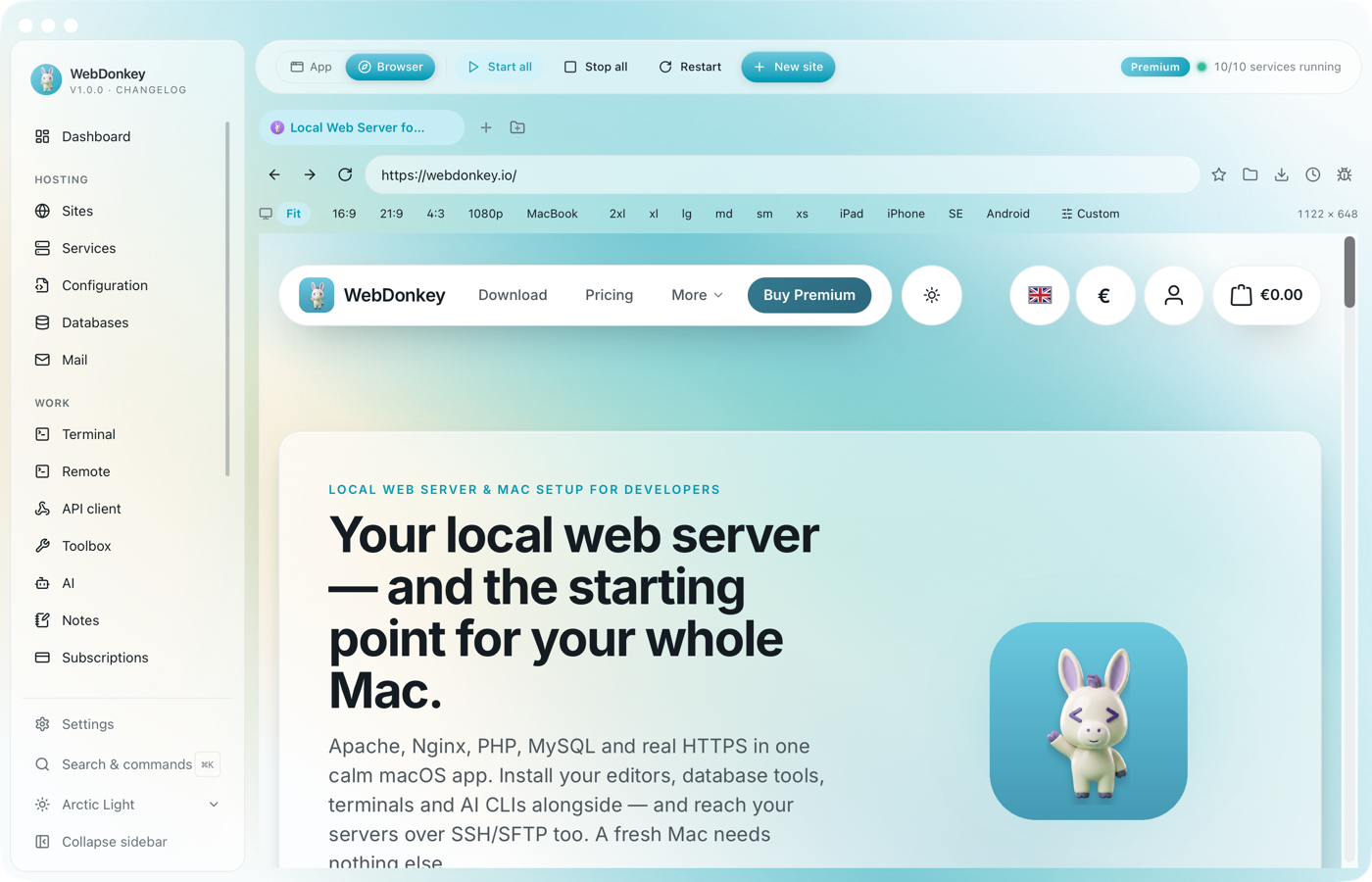The image size is (1372, 882).
Task: Go back in the embedded browser
Action: coord(274,174)
